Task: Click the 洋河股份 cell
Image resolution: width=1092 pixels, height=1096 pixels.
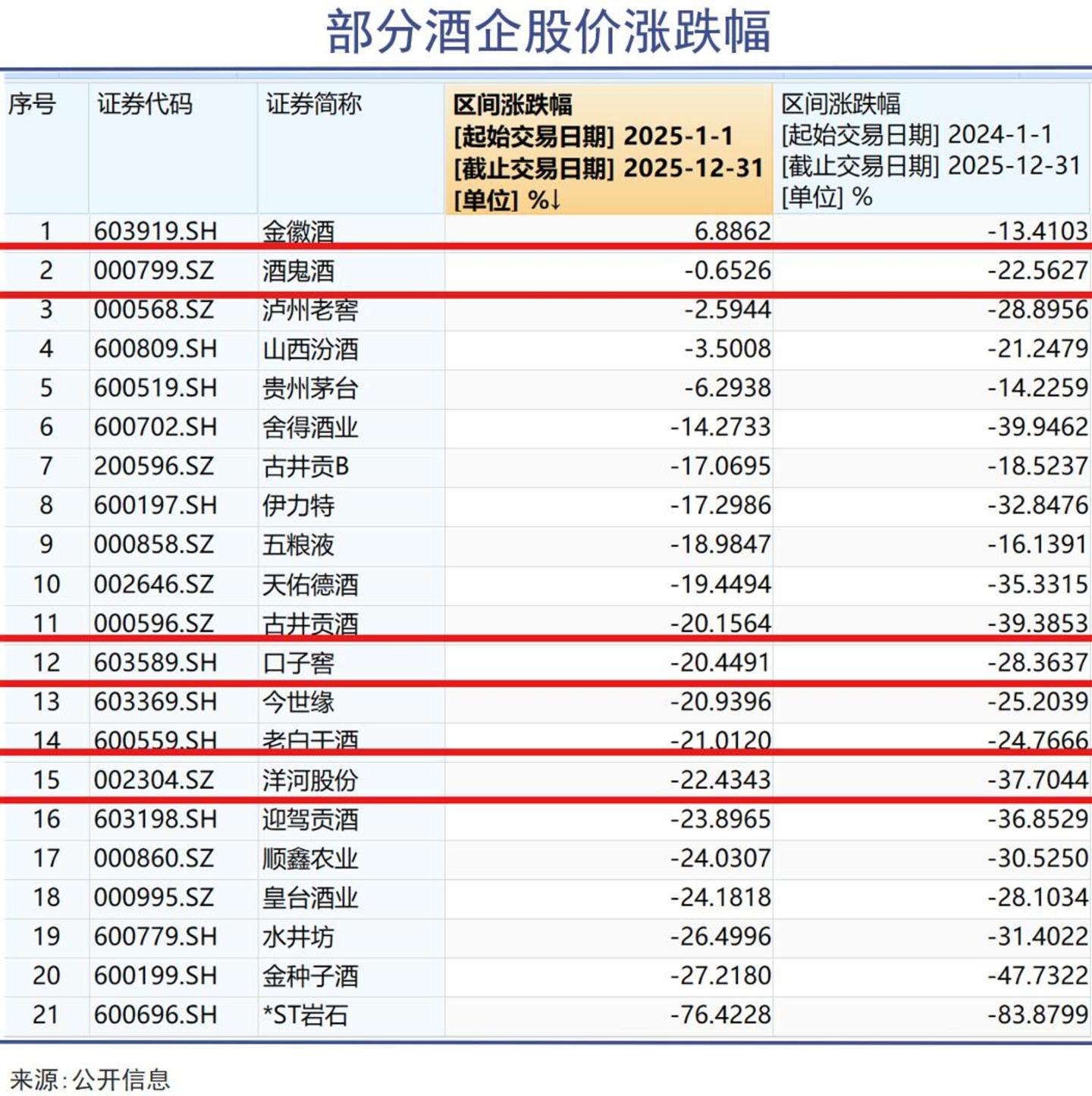Action: click(x=310, y=780)
